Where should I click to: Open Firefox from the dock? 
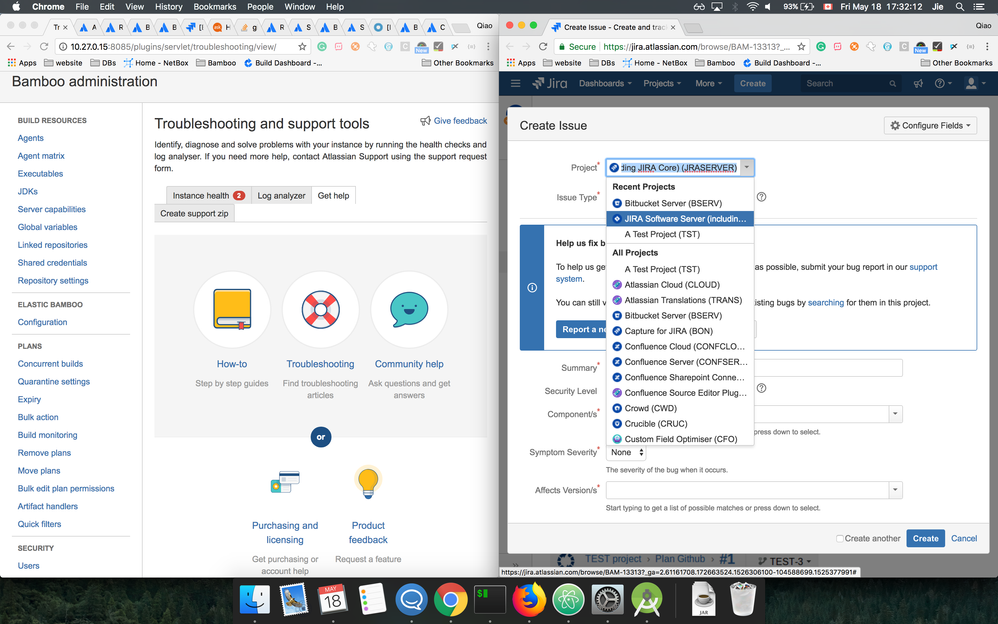click(x=529, y=600)
